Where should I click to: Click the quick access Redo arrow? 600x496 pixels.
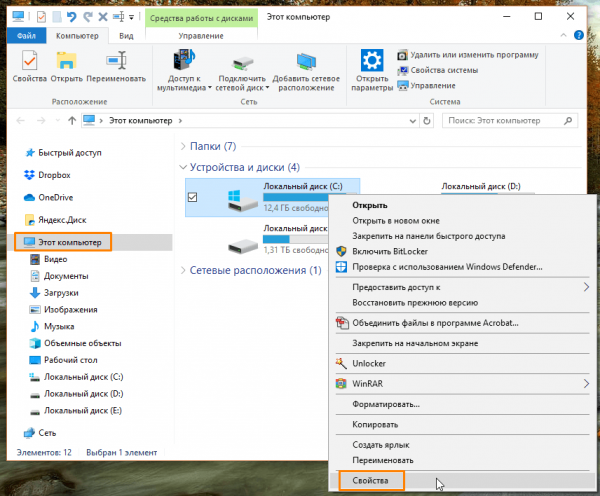[x=88, y=16]
